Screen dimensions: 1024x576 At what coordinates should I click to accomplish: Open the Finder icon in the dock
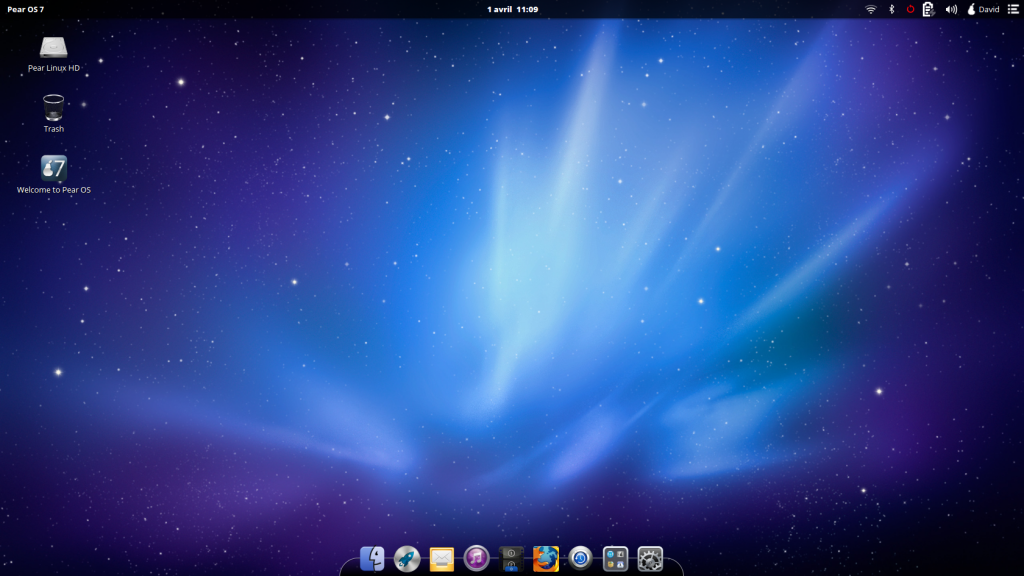[372, 558]
